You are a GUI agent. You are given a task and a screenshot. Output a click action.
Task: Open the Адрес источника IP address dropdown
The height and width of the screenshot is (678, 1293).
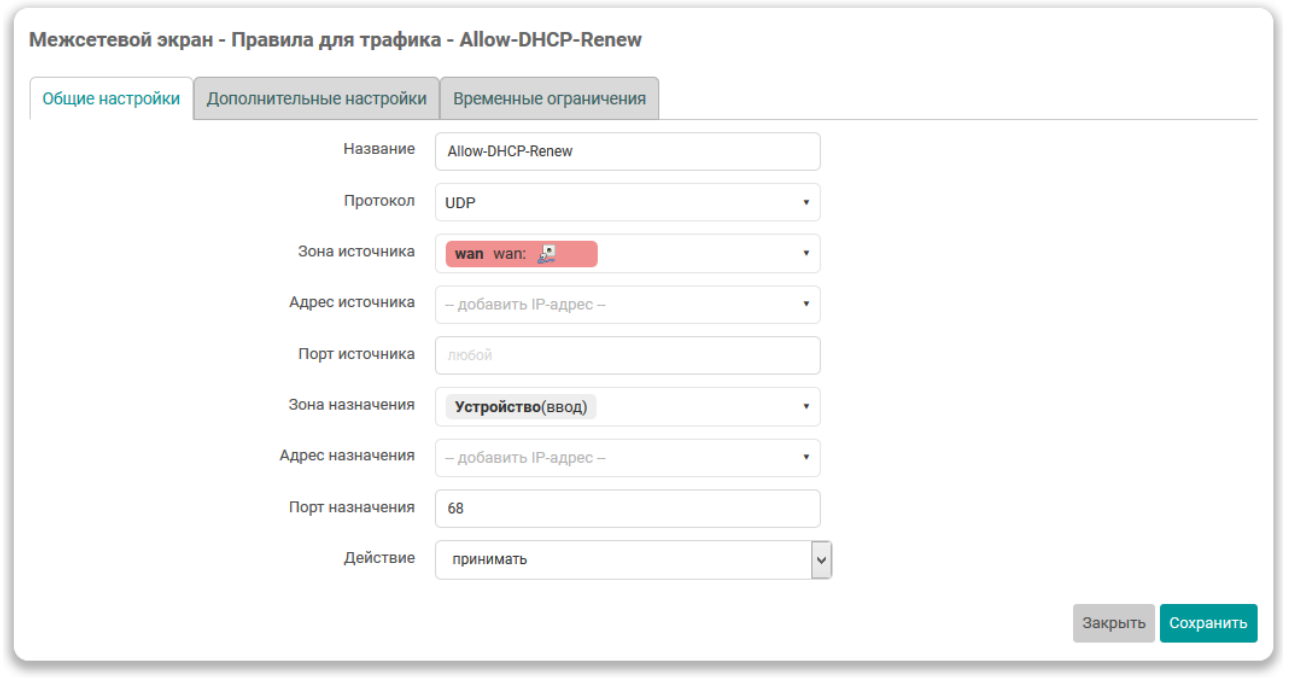pos(627,304)
